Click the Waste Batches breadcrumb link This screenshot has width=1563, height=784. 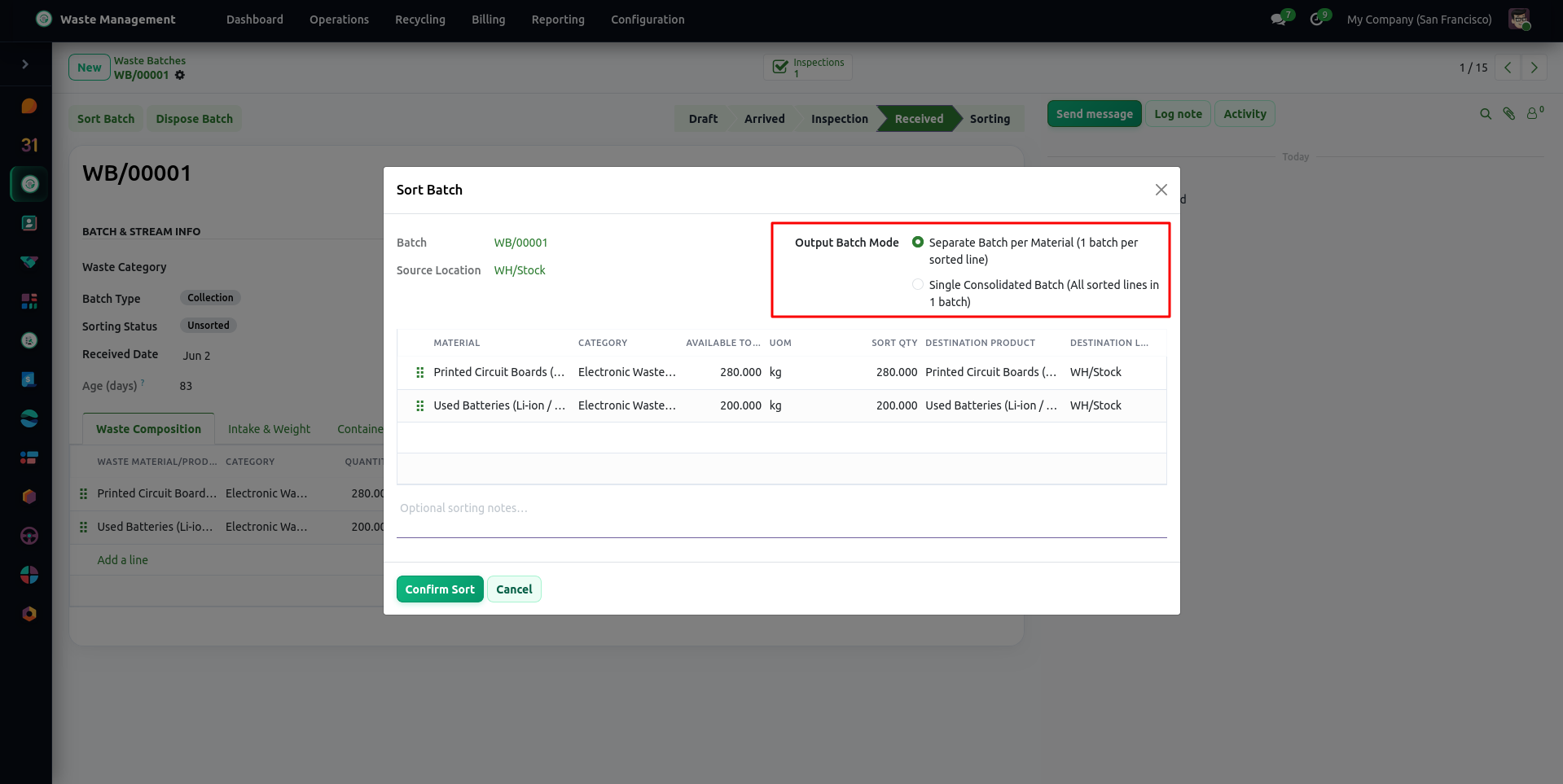click(150, 61)
